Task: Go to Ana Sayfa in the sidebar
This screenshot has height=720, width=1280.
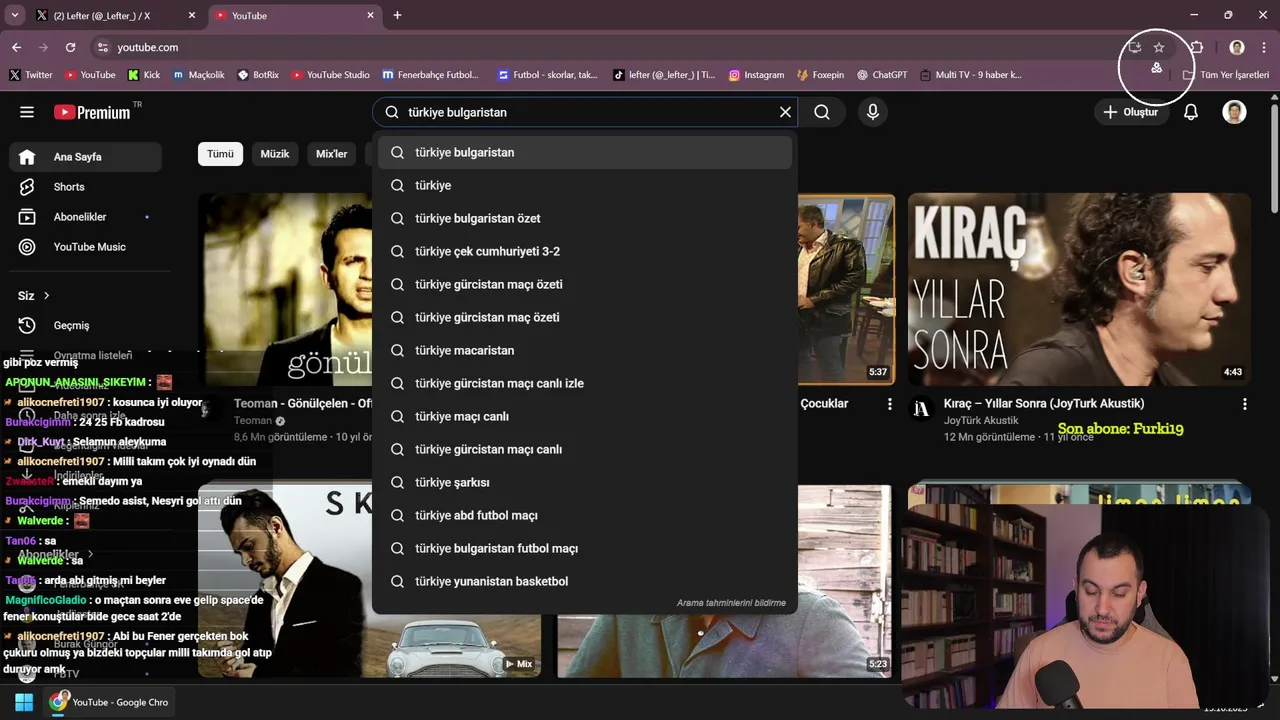Action: point(85,157)
